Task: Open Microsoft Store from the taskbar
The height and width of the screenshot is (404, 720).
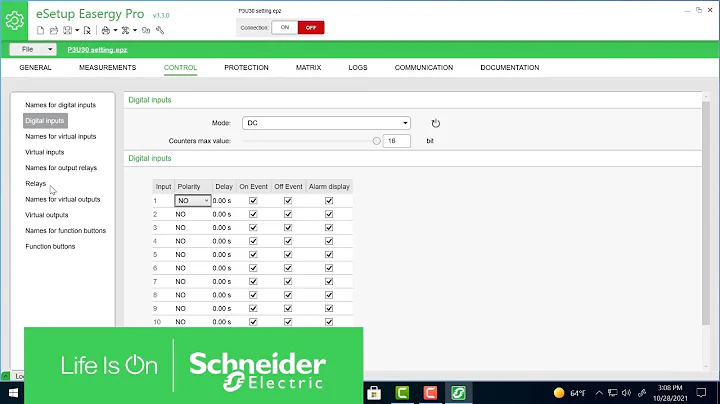Action: click(374, 393)
